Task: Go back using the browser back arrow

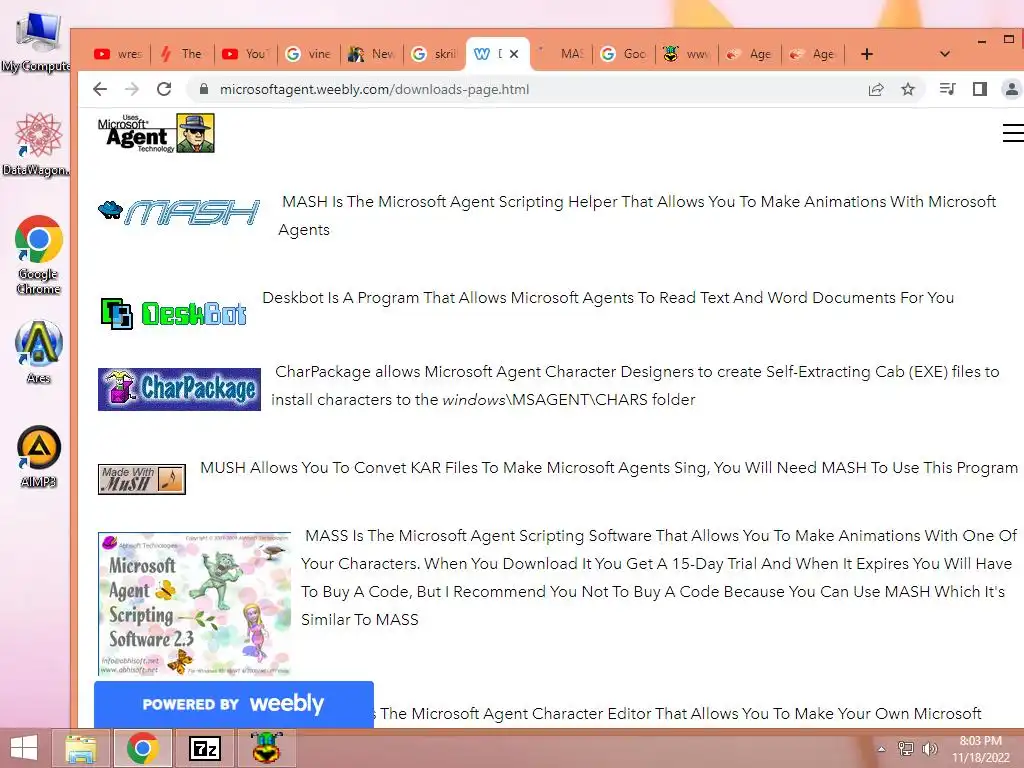Action: point(100,89)
